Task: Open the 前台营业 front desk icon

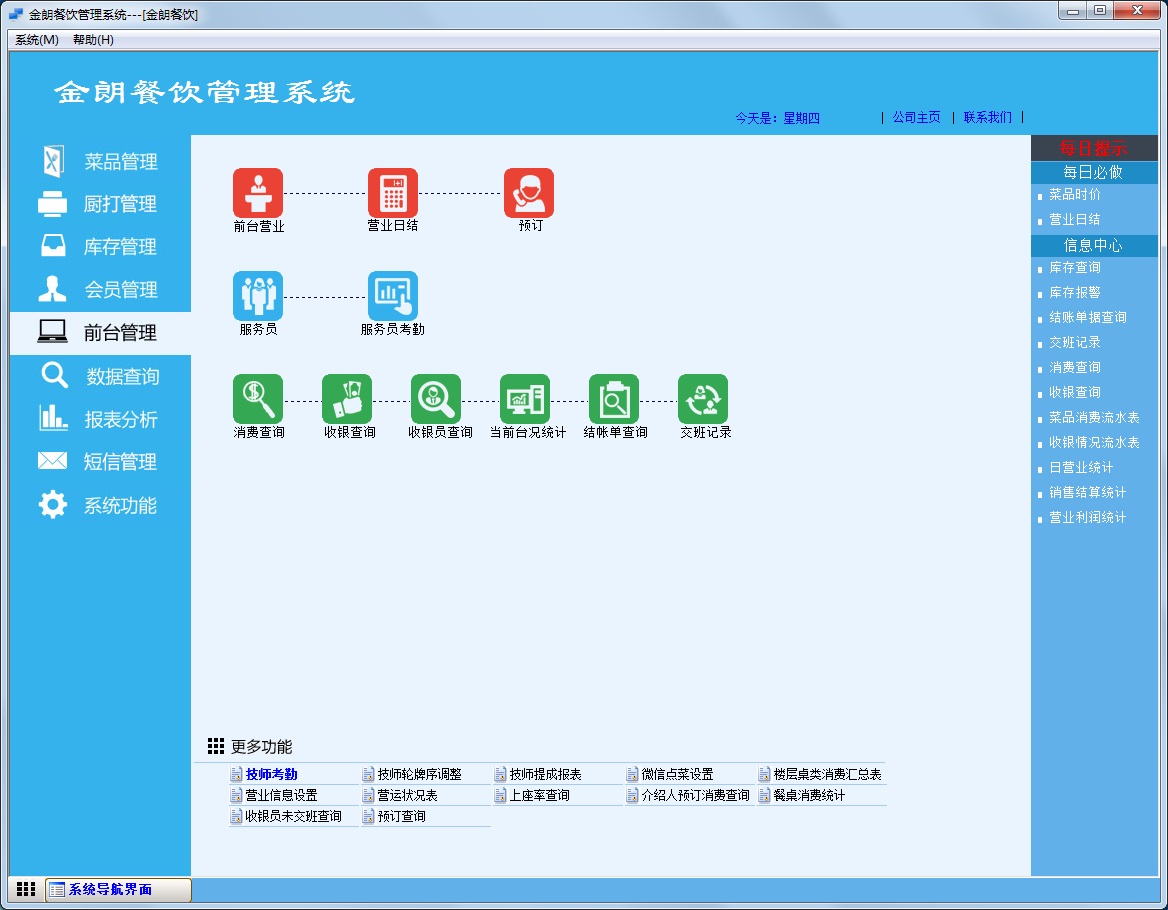Action: (x=258, y=193)
